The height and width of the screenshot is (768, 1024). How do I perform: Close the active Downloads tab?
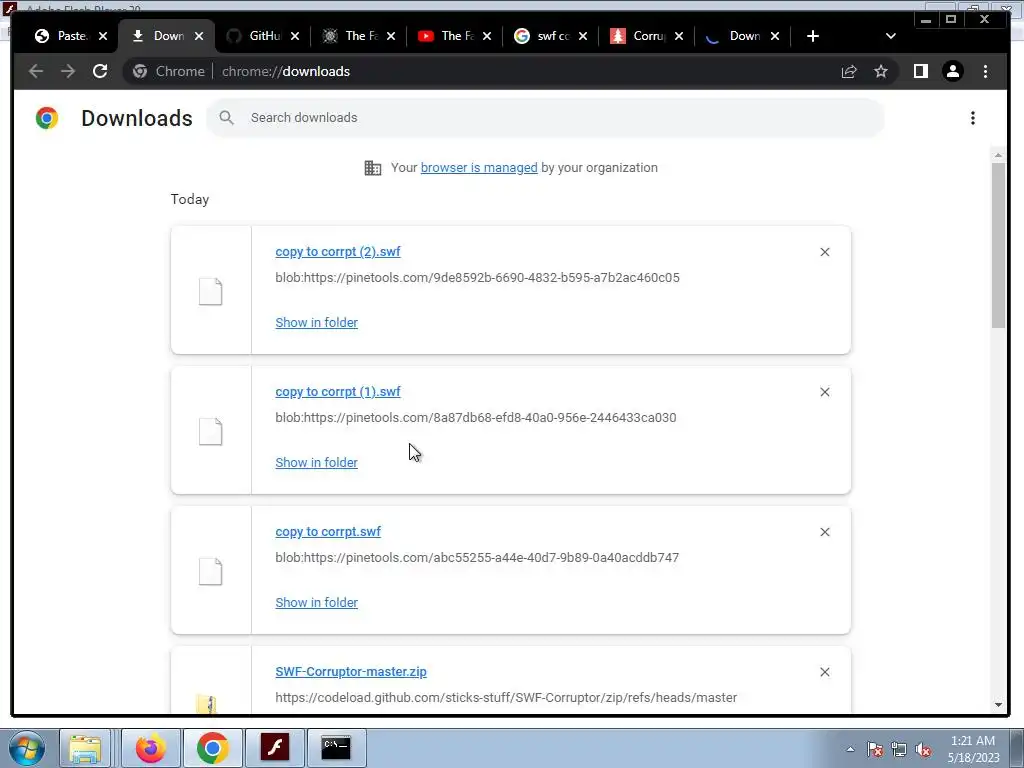coord(199,36)
